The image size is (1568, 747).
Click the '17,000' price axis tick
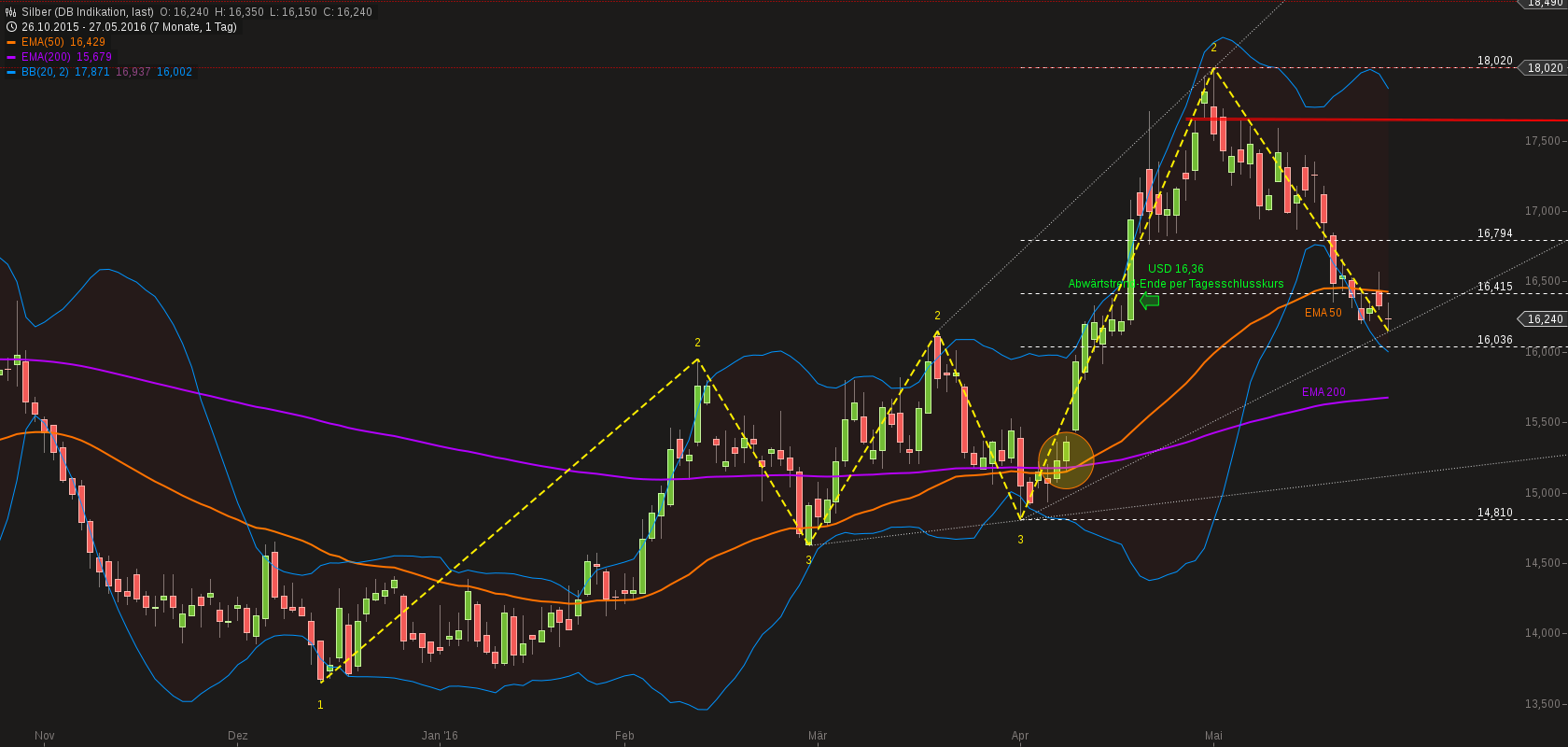pos(1543,211)
